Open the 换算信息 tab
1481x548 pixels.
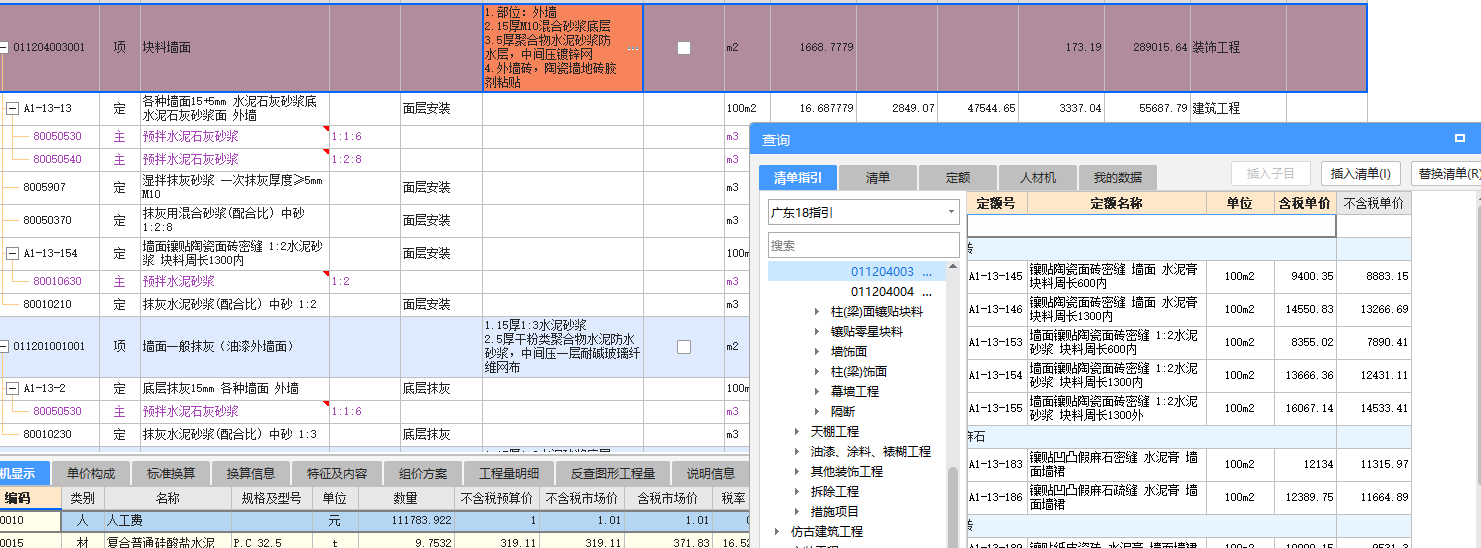pyautogui.click(x=251, y=474)
